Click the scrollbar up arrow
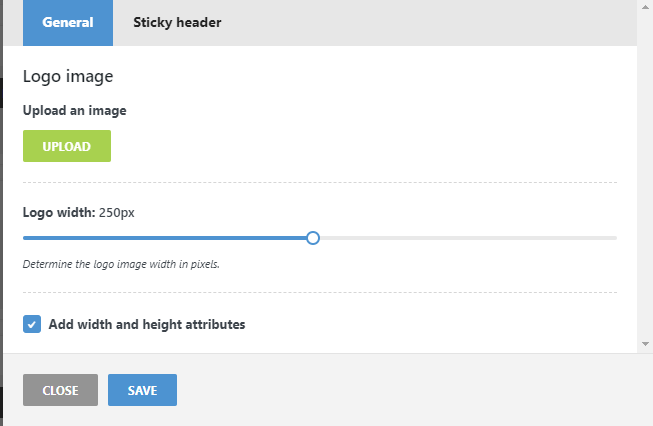This screenshot has width=653, height=426. [645, 6]
